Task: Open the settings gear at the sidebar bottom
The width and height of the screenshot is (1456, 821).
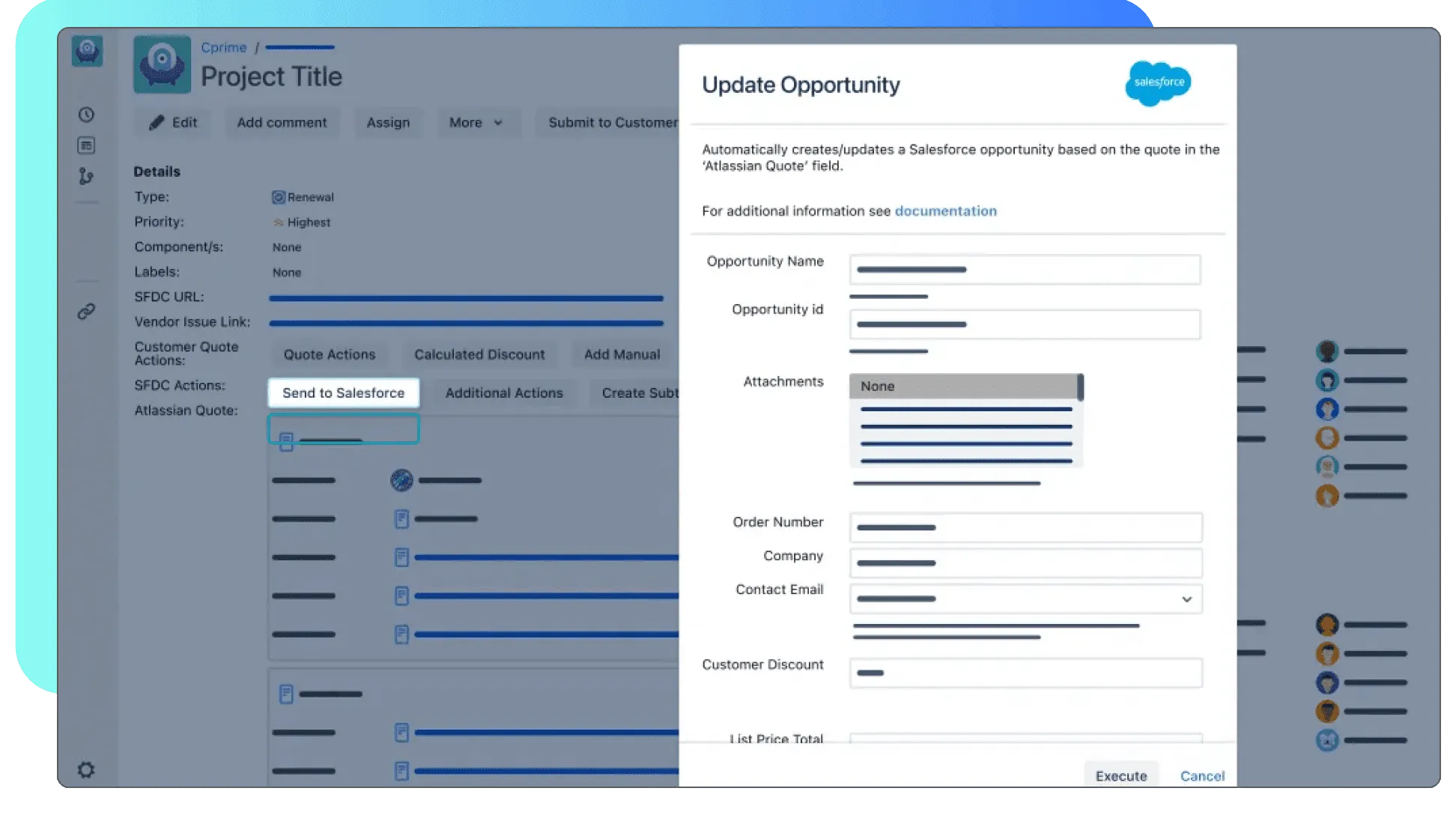Action: click(x=86, y=770)
